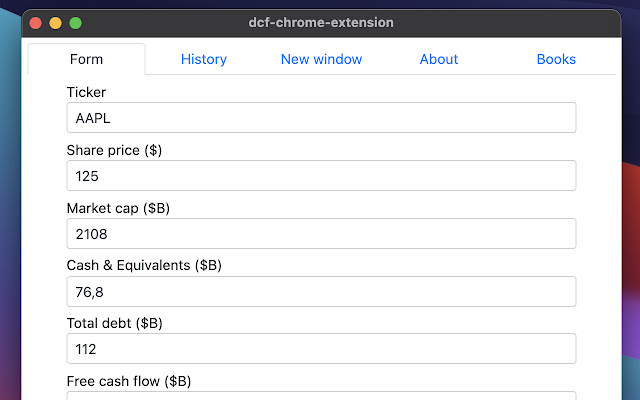Open the Books tab

556,59
